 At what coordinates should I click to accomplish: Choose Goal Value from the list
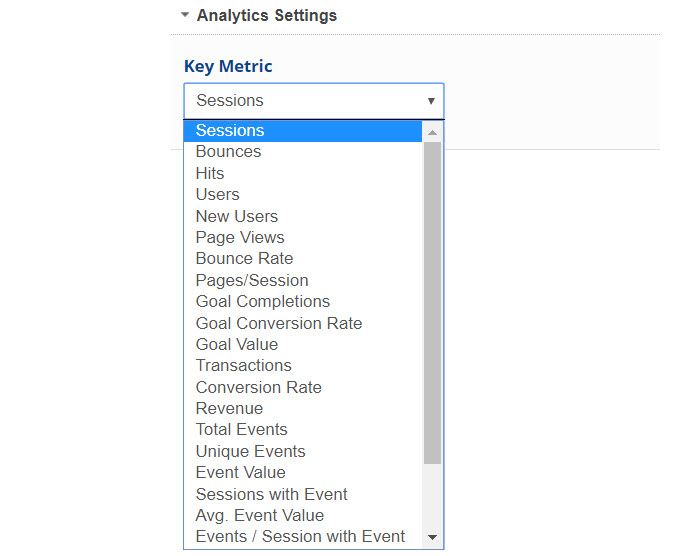(237, 344)
